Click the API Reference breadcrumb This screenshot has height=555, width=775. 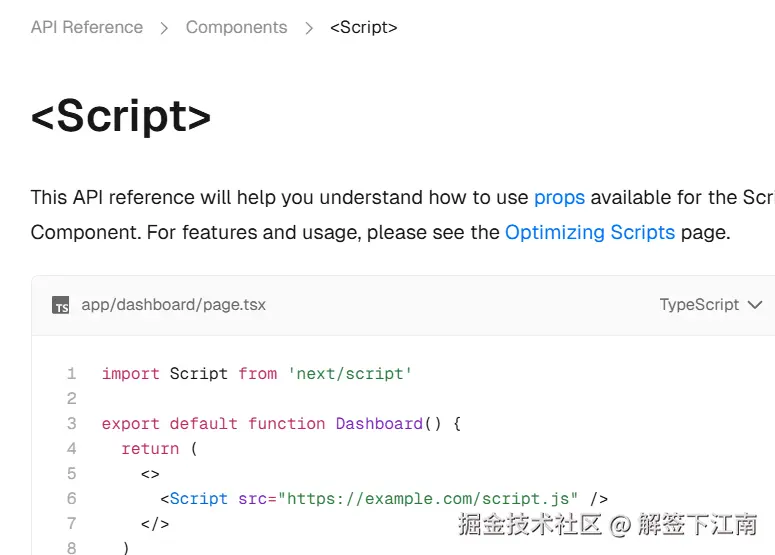[x=87, y=27]
